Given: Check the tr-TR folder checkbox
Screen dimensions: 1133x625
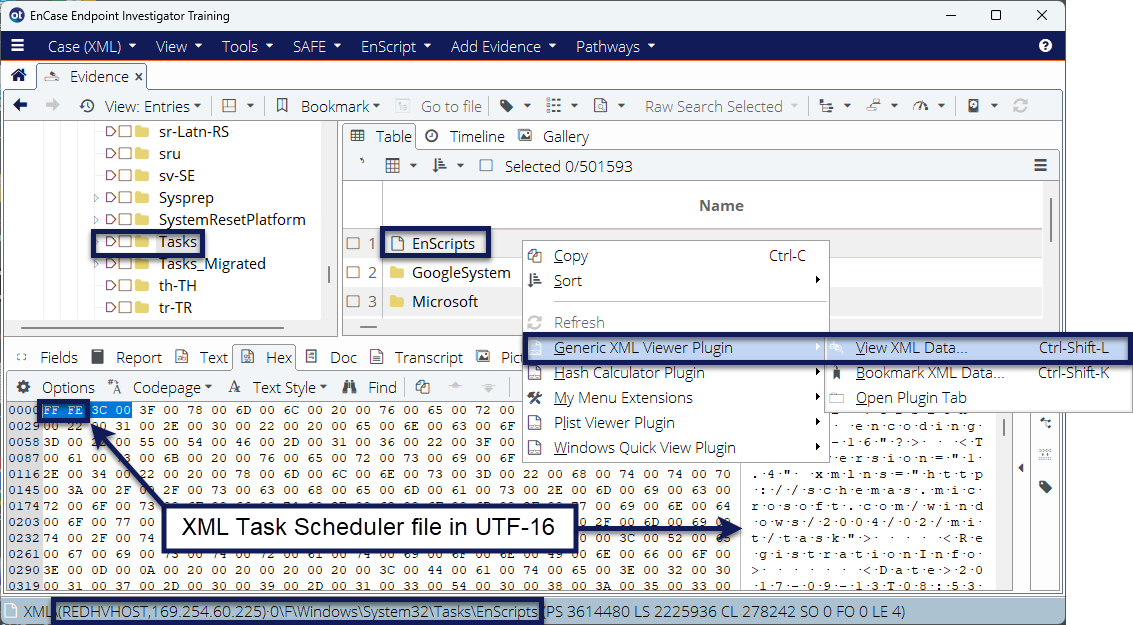Looking at the screenshot, I should (x=125, y=307).
